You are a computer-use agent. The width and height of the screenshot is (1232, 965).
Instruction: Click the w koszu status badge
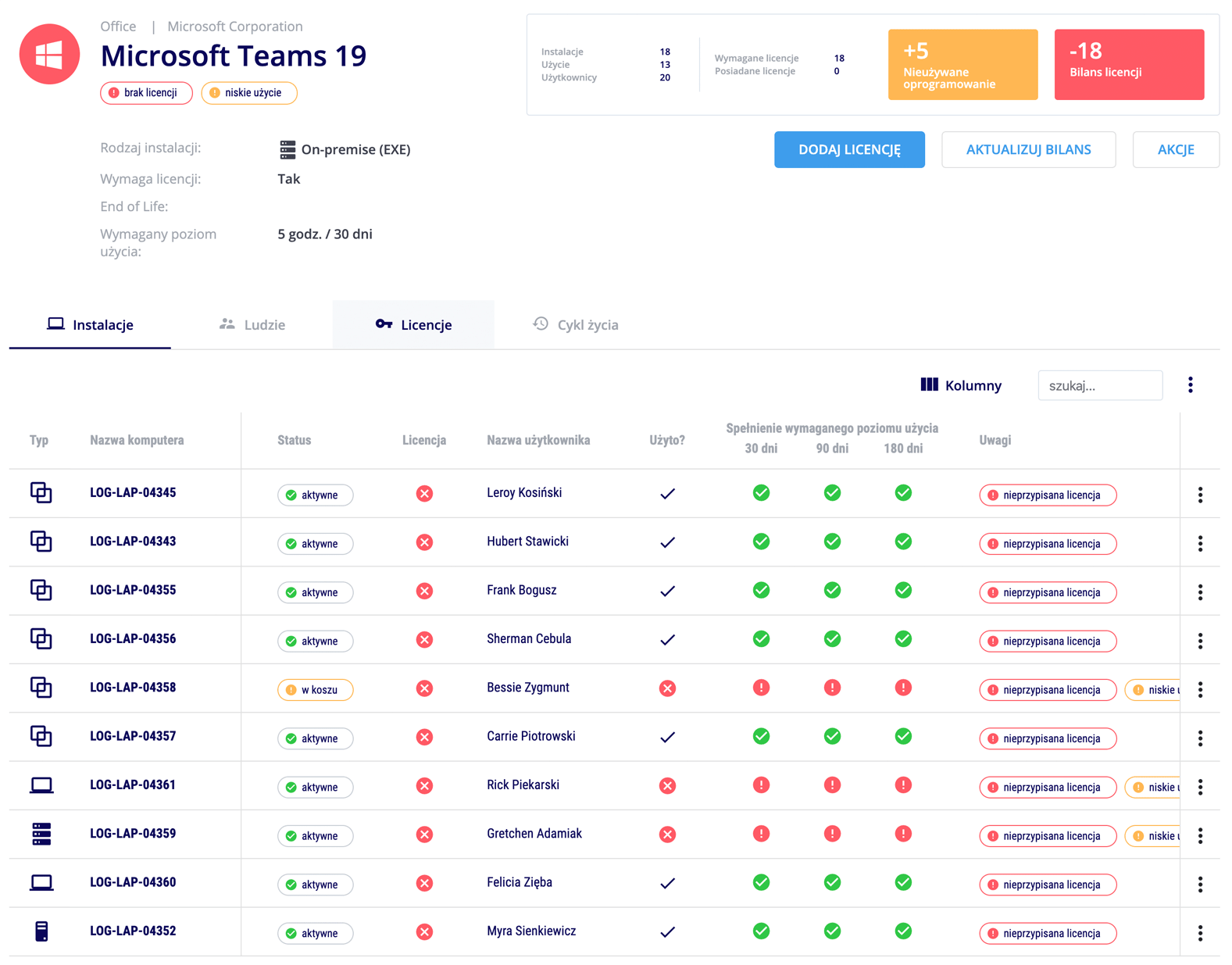pos(315,690)
